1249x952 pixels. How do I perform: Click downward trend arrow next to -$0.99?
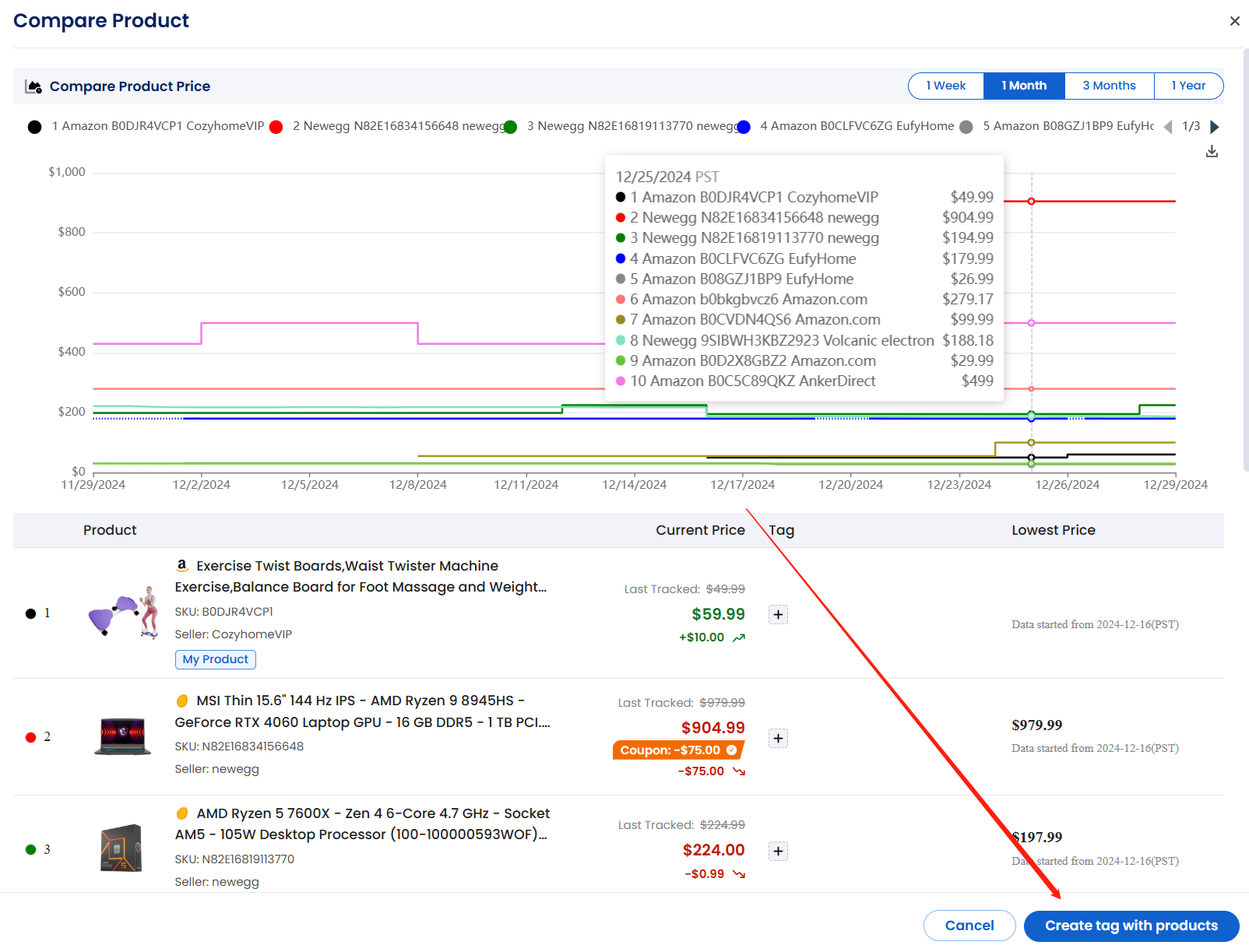tap(739, 874)
